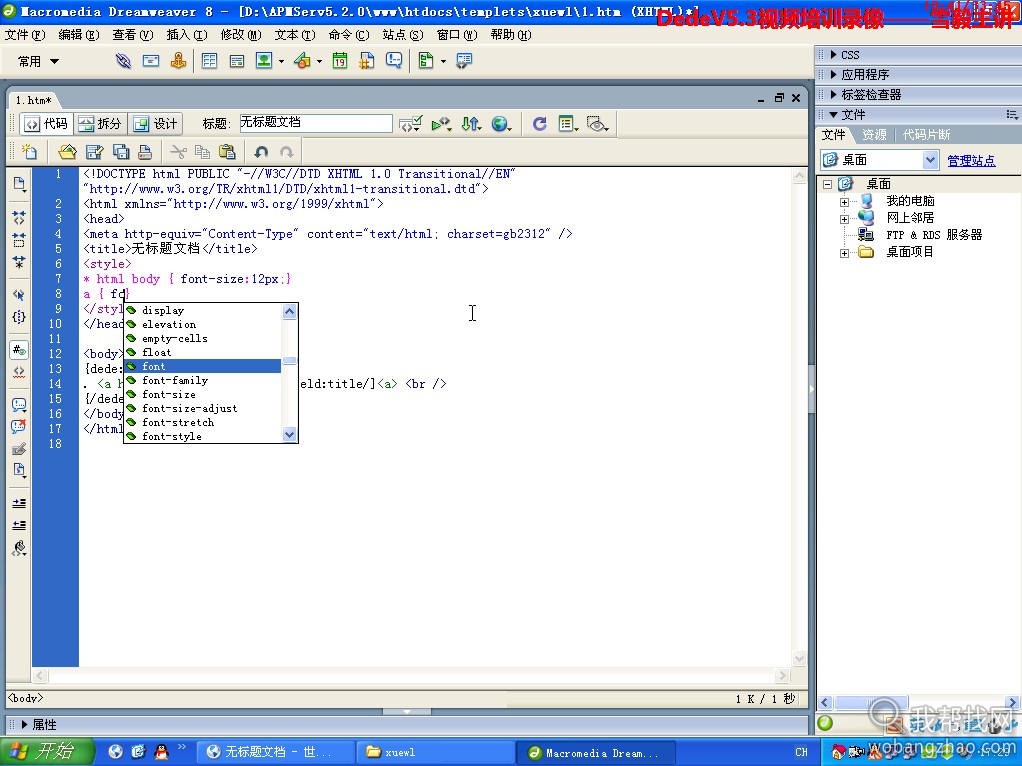The height and width of the screenshot is (766, 1022).
Task: Expand the 我的电脑 tree node
Action: coord(844,201)
